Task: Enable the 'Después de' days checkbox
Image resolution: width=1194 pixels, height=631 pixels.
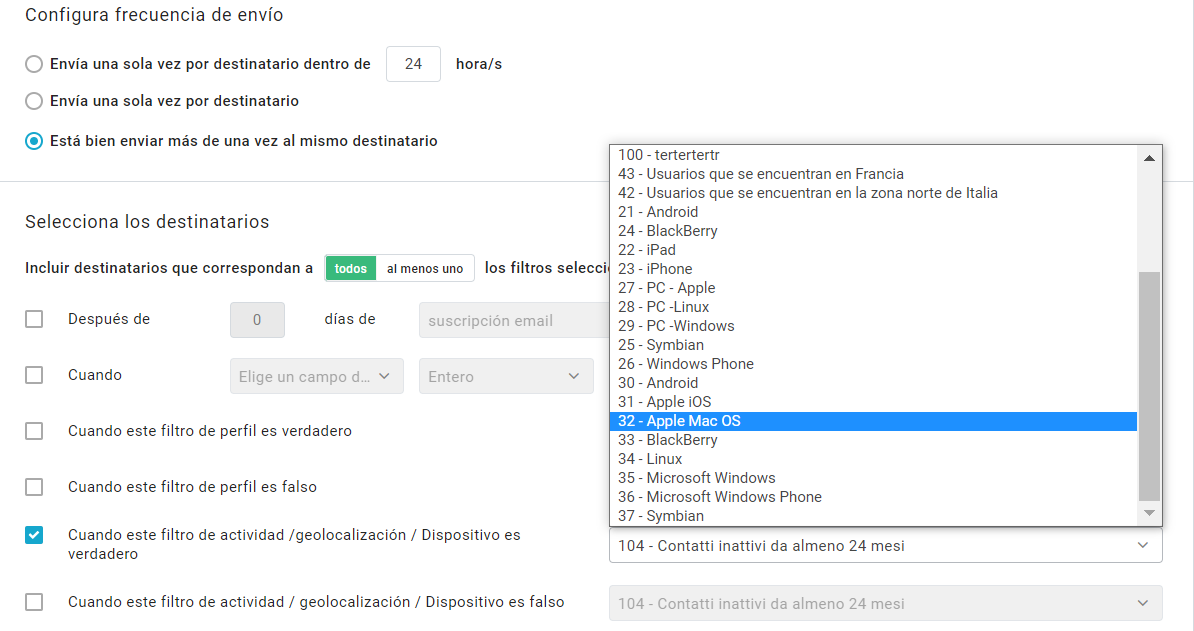Action: (34, 319)
